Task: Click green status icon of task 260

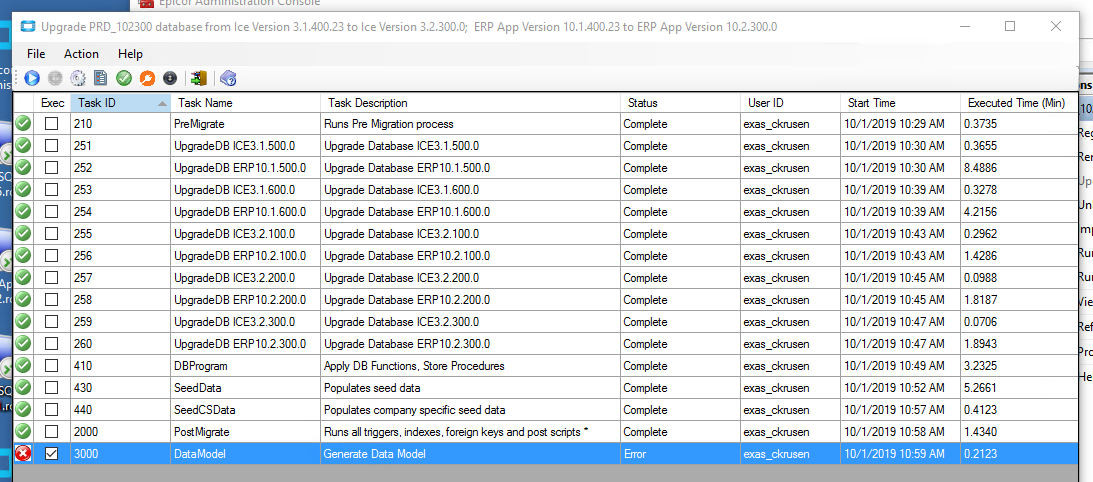Action: point(24,344)
